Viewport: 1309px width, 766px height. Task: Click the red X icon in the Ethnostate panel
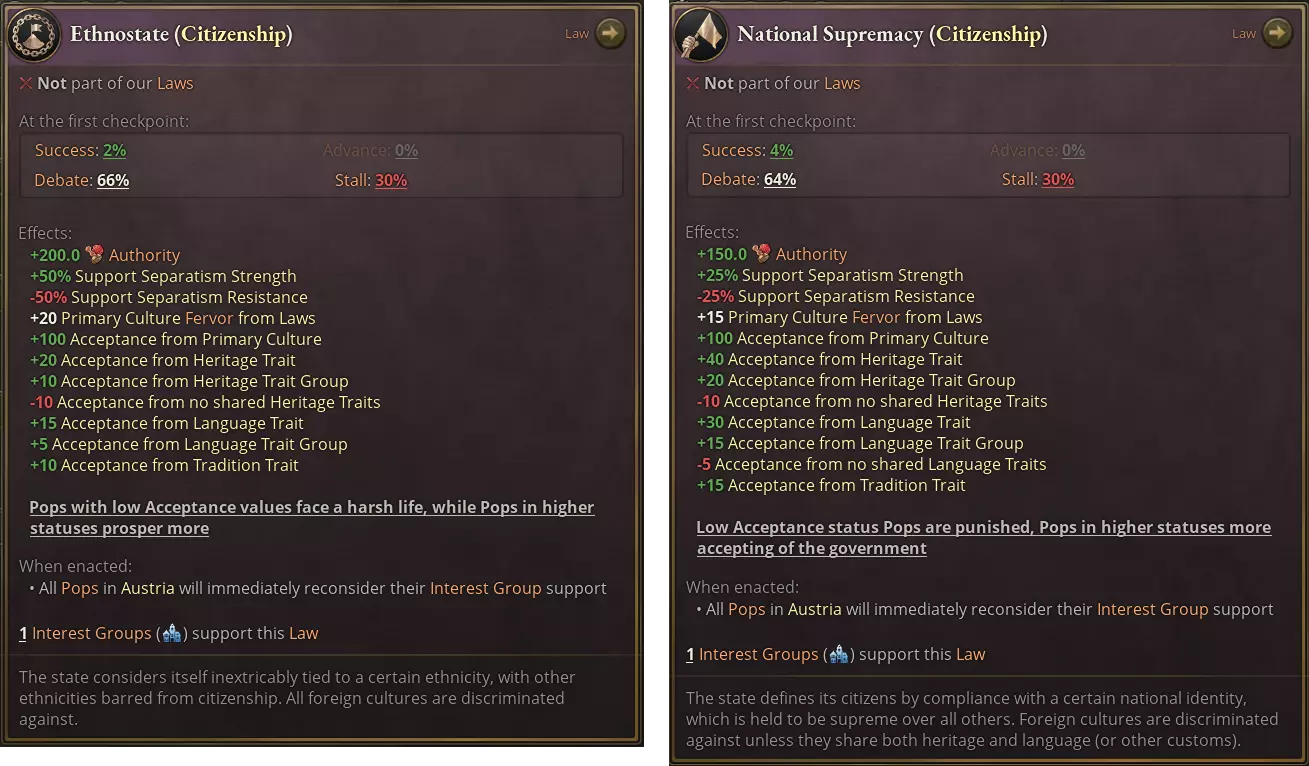[26, 84]
